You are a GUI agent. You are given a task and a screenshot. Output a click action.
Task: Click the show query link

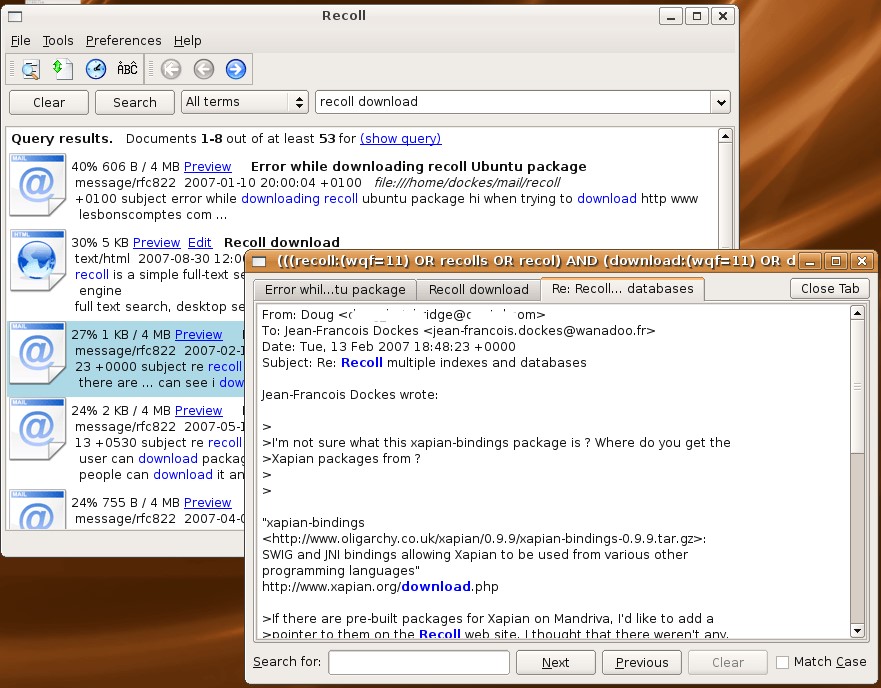[400, 139]
